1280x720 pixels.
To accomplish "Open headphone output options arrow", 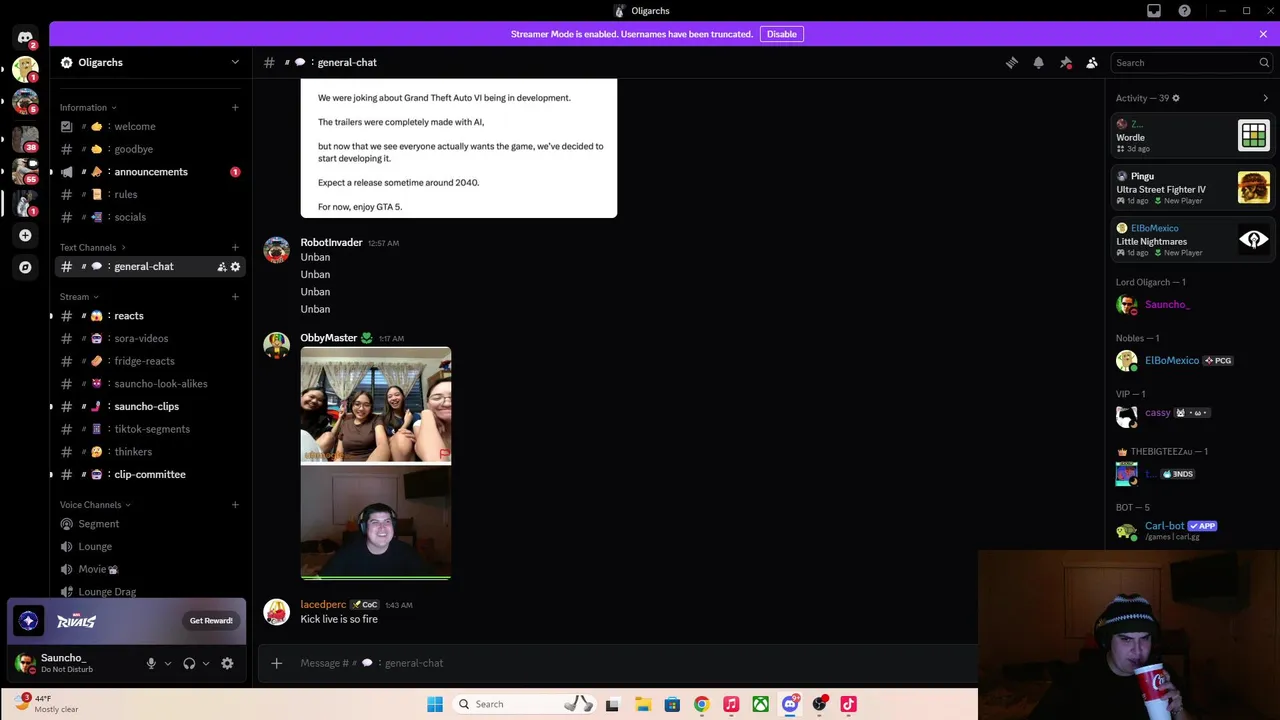I will point(206,663).
